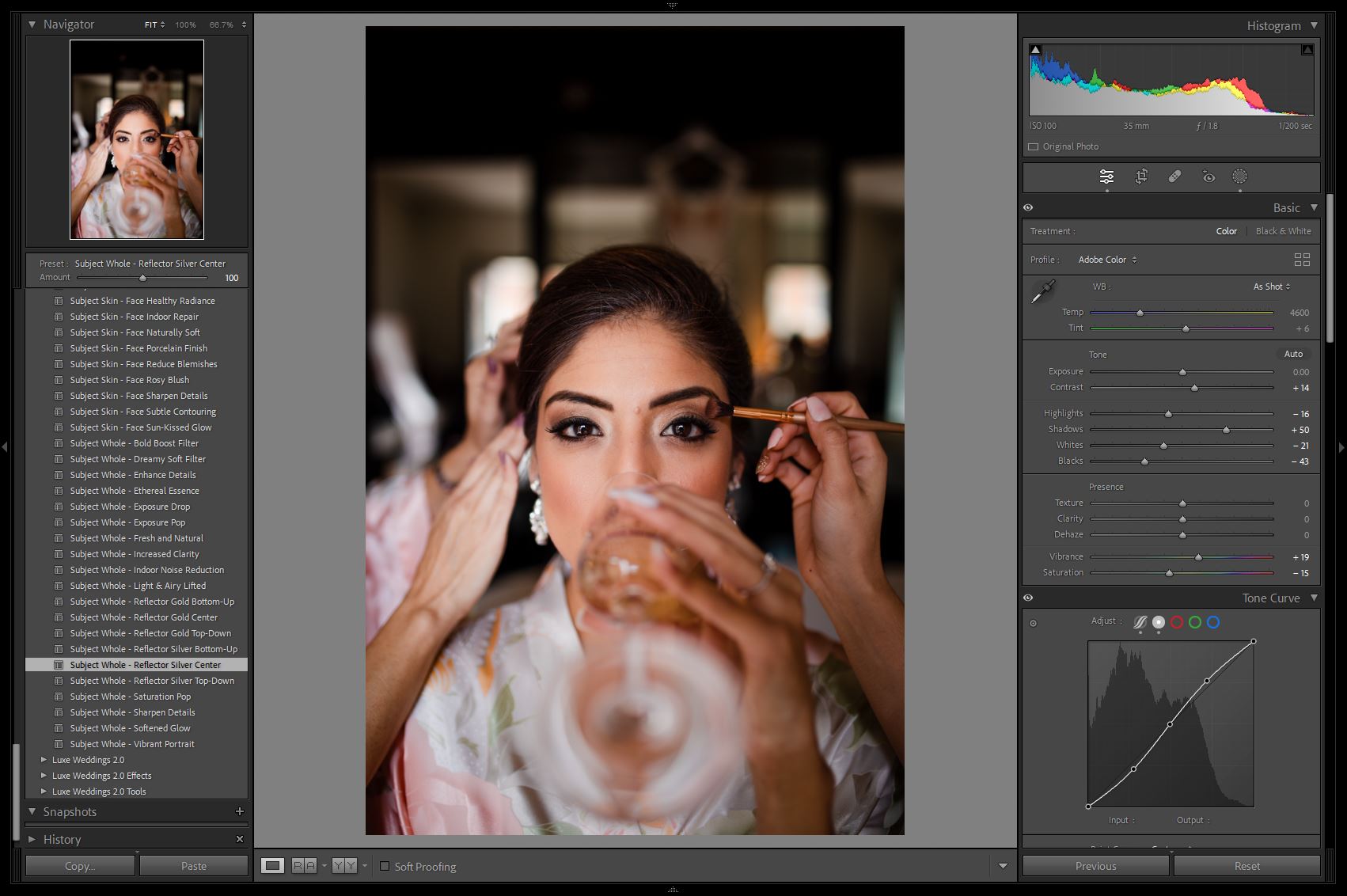Apply Subject Whole - Vibrant Portrait preset
The width and height of the screenshot is (1347, 896).
pos(132,744)
